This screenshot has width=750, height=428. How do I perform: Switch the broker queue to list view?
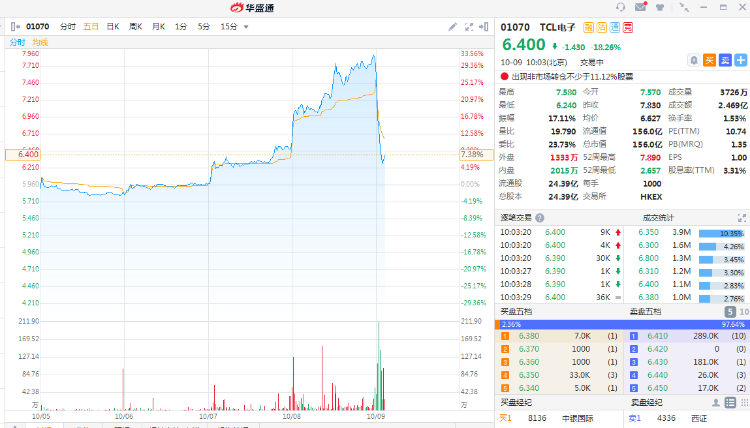730,403
